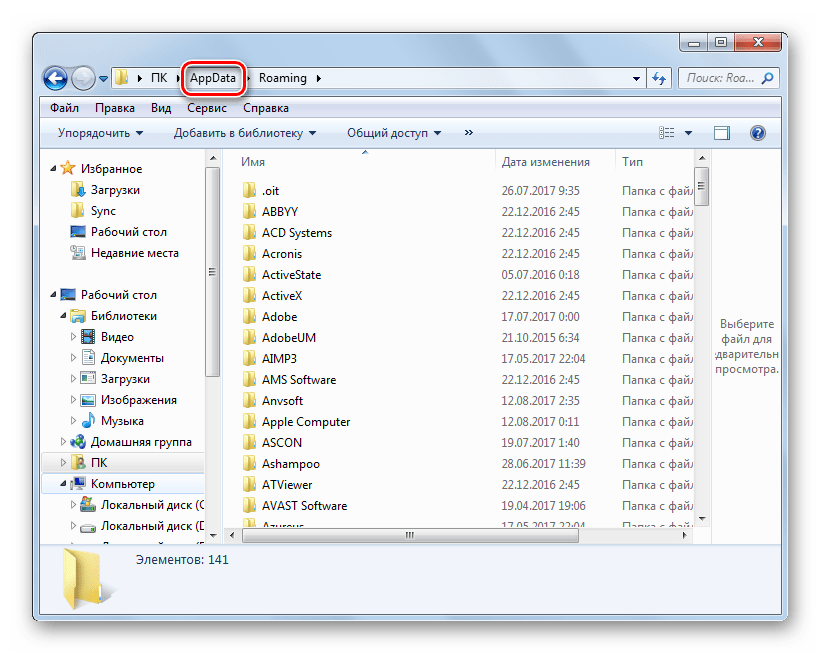The image size is (821, 654).
Task: Click the magnifier search icon
Action: (x=767, y=79)
